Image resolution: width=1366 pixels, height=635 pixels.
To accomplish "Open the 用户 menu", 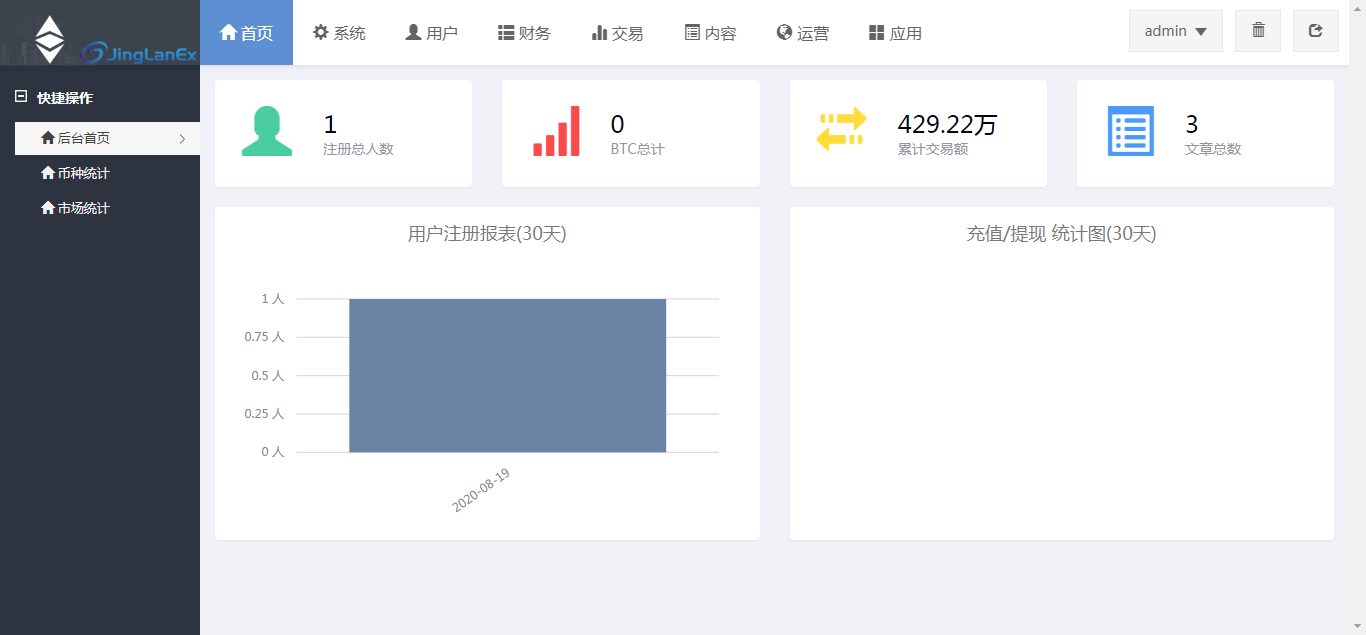I will pyautogui.click(x=431, y=33).
